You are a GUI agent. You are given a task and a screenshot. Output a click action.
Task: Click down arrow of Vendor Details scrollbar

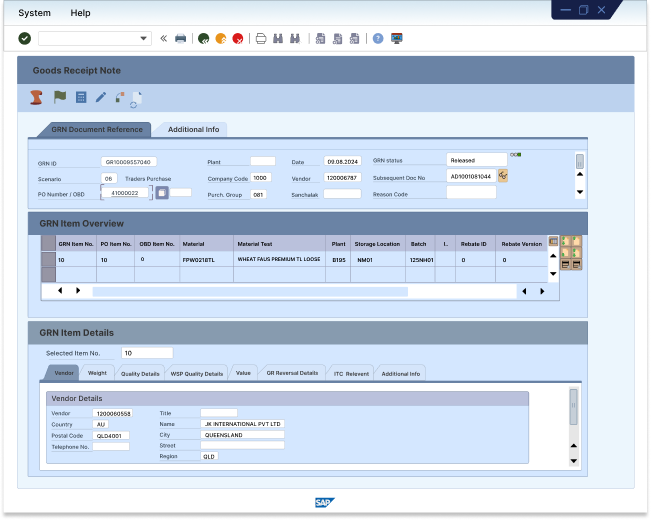point(574,461)
